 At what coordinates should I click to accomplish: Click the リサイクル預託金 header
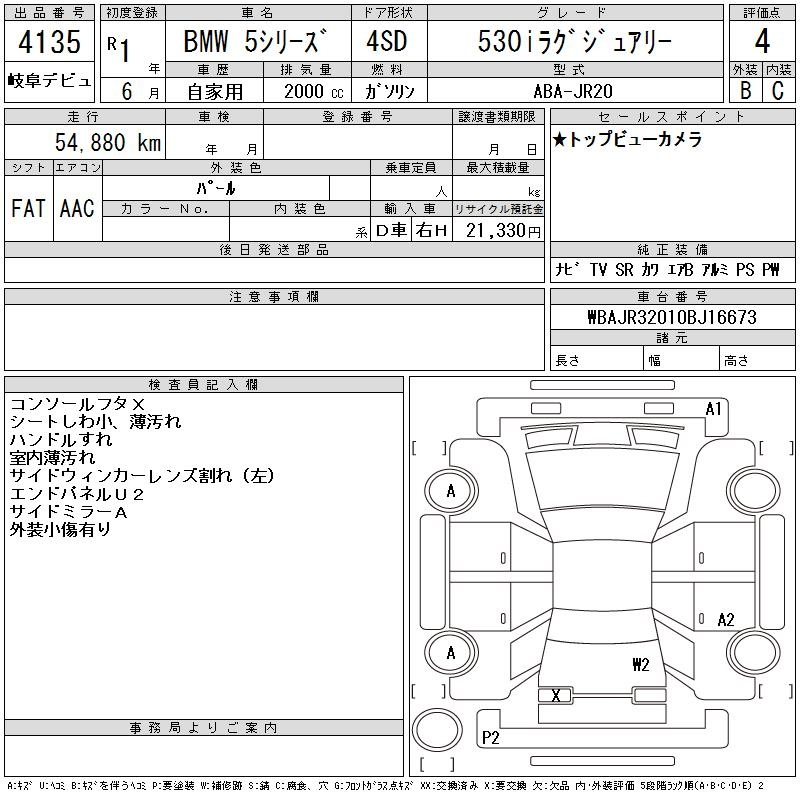[498, 209]
